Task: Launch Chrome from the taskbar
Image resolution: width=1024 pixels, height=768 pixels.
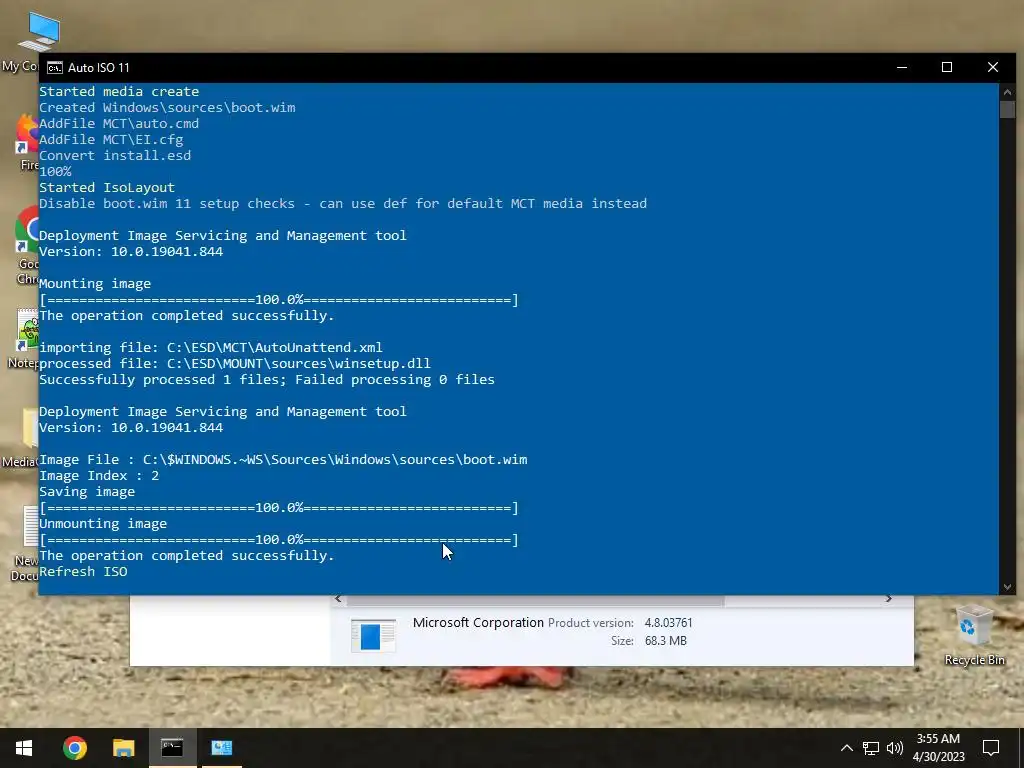Action: coord(74,748)
